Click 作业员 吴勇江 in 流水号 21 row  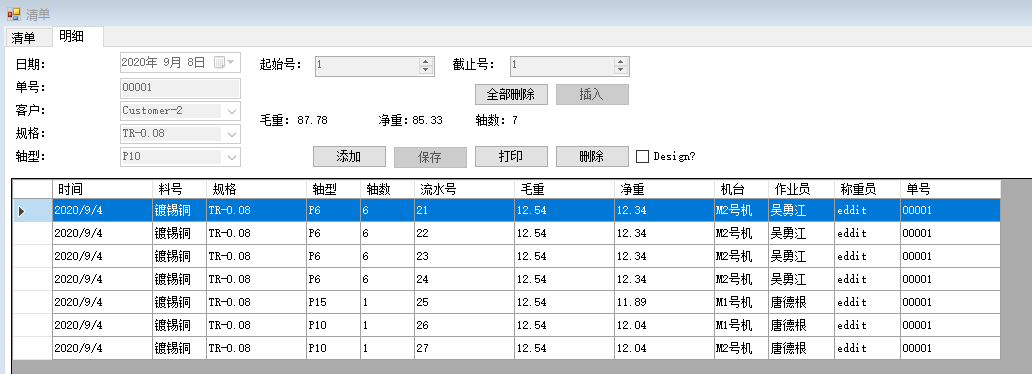[x=801, y=210]
